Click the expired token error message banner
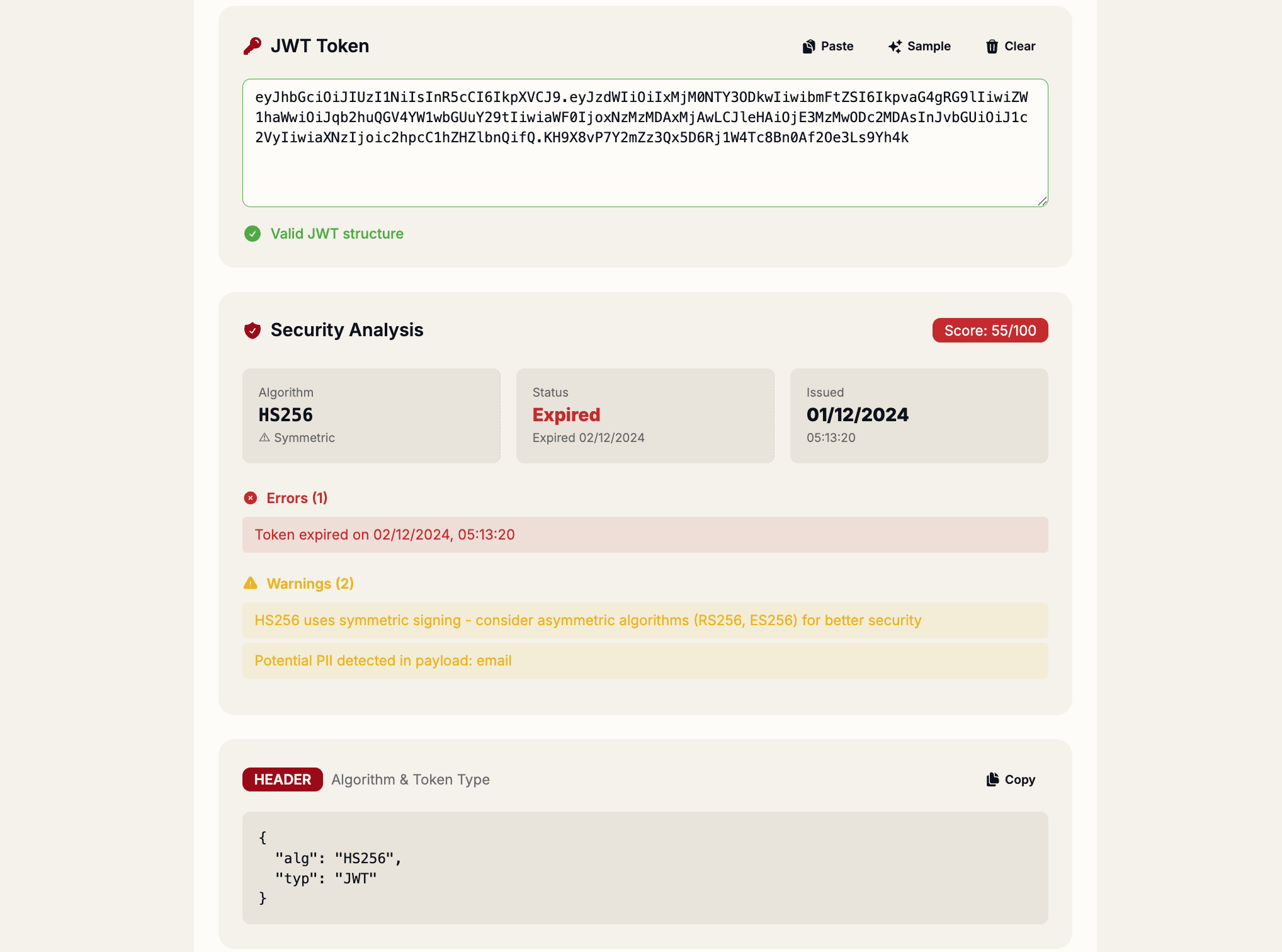Image resolution: width=1282 pixels, height=952 pixels. 645,535
